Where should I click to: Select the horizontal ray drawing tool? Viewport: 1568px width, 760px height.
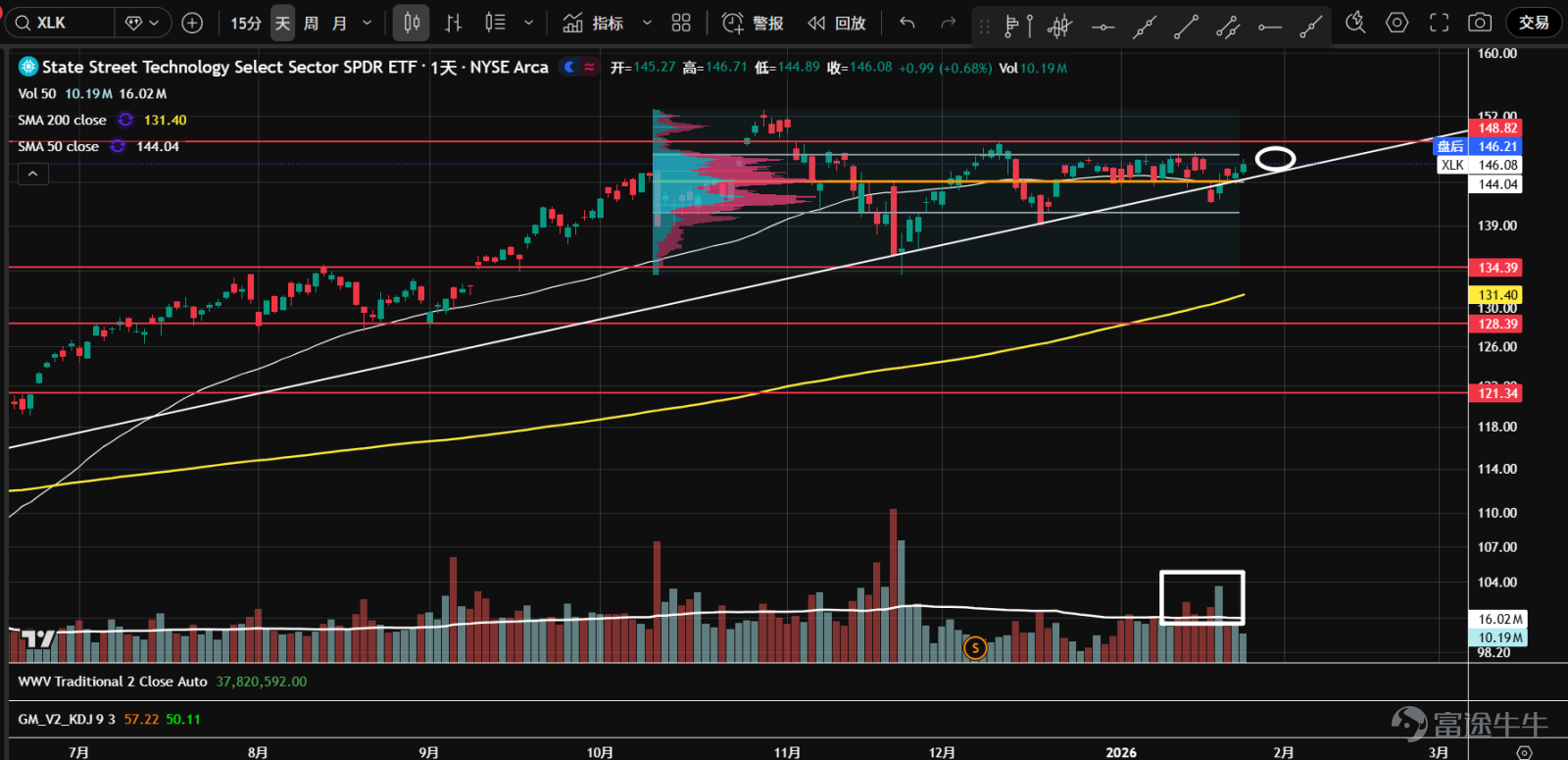point(1270,26)
